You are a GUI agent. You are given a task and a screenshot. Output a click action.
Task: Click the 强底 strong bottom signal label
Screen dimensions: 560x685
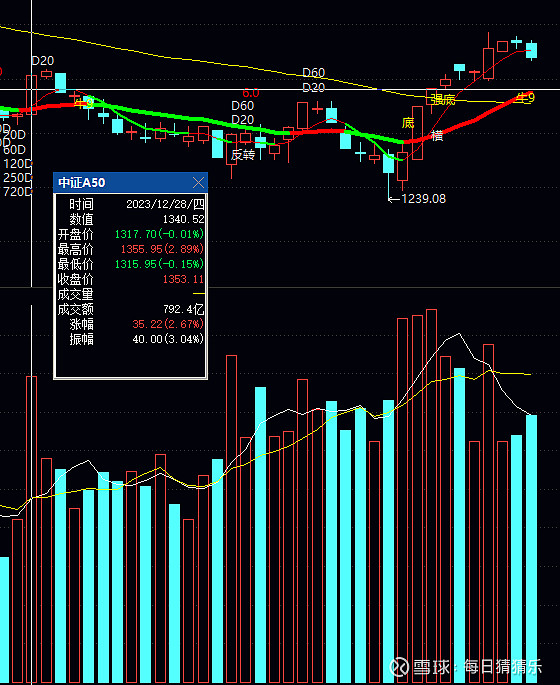coord(442,100)
